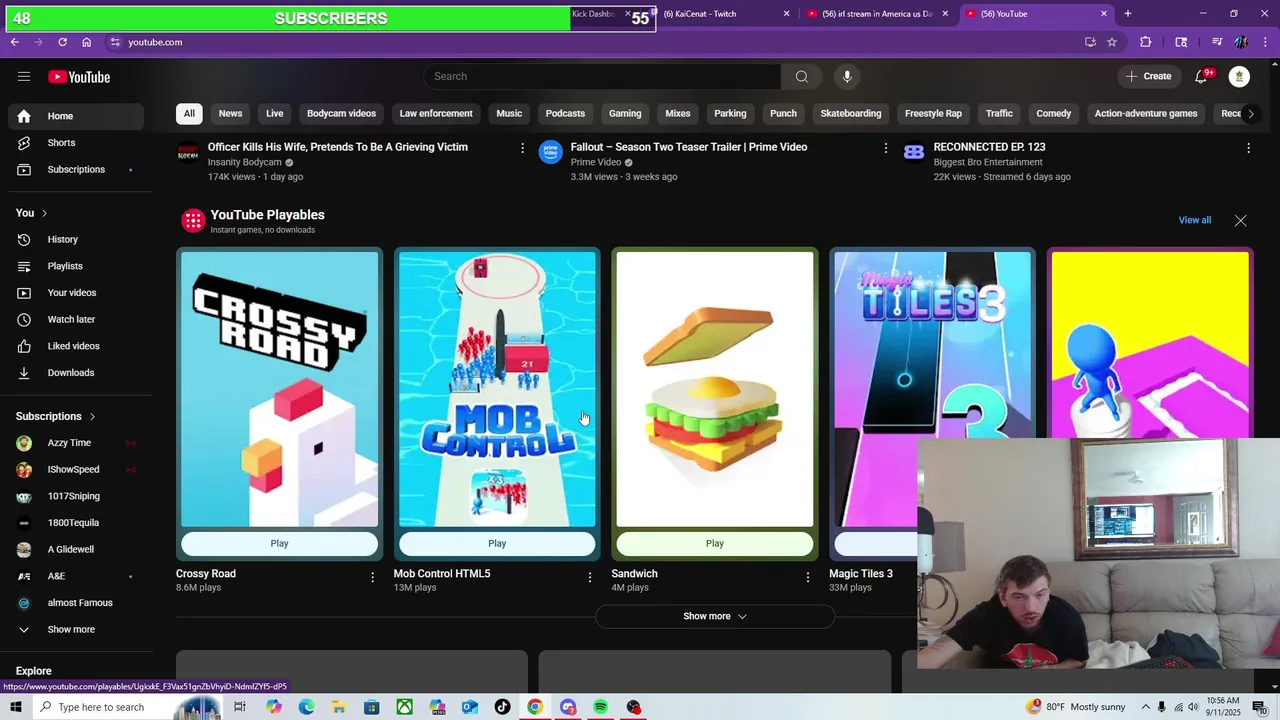Open Spotify from the taskbar
1280x720 pixels.
(600, 707)
